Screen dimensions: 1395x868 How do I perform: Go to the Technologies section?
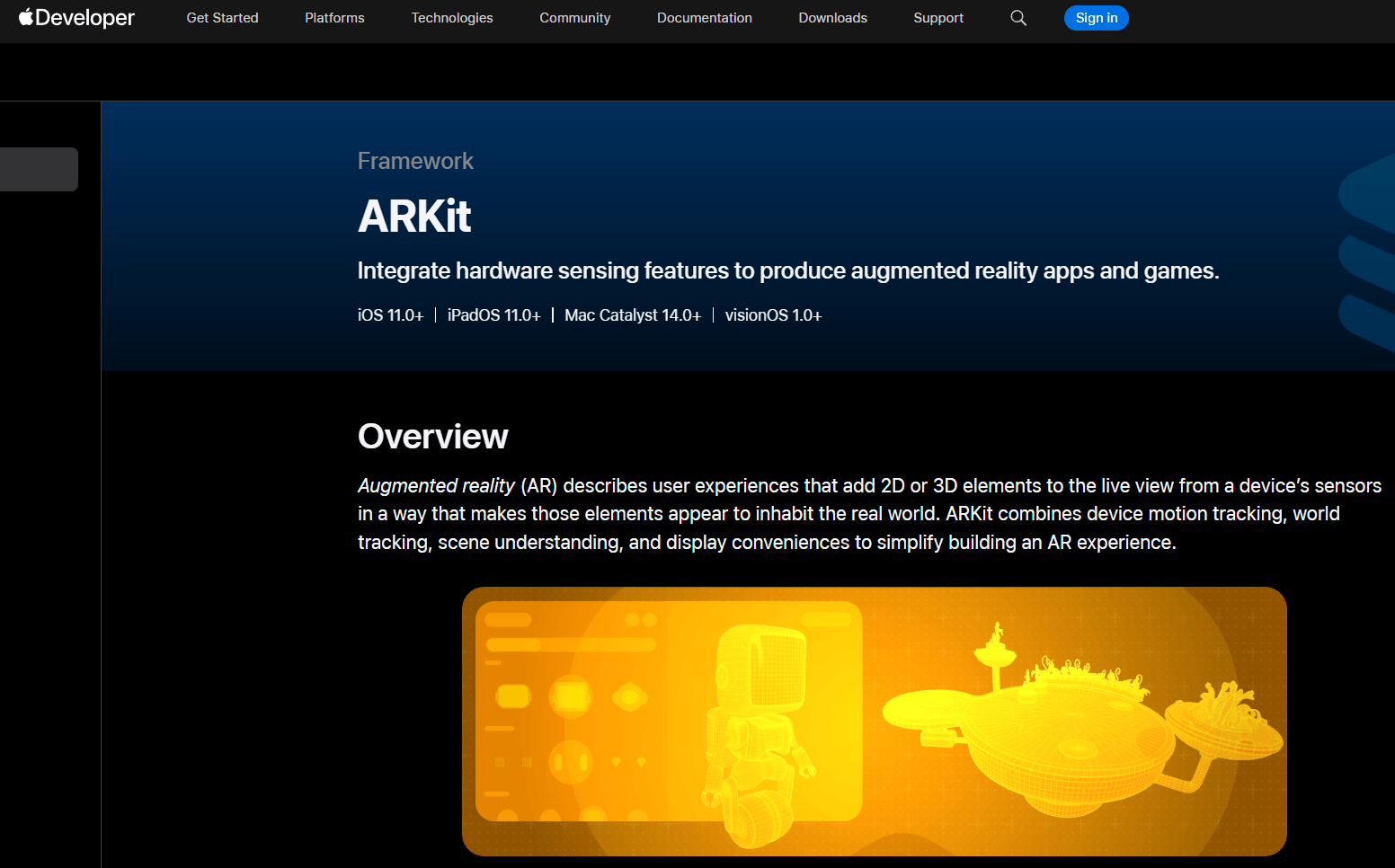452,18
